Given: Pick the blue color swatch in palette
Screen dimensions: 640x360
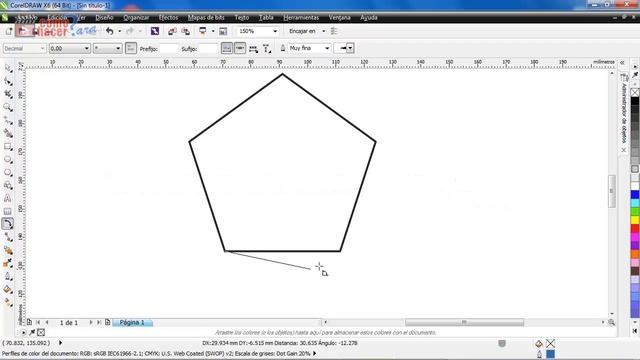Looking at the screenshot, I should pyautogui.click(x=635, y=195).
